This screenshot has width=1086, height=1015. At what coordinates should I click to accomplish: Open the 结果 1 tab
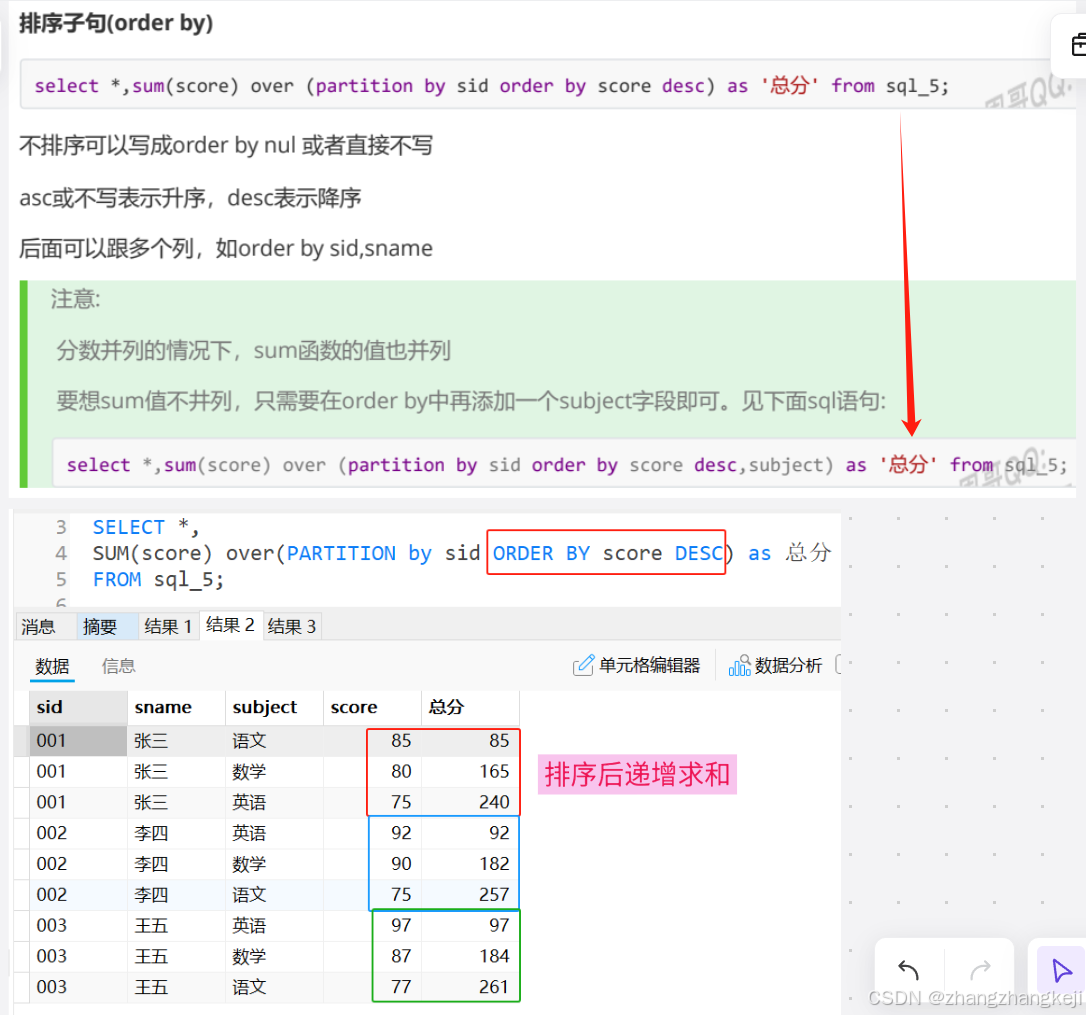(168, 626)
